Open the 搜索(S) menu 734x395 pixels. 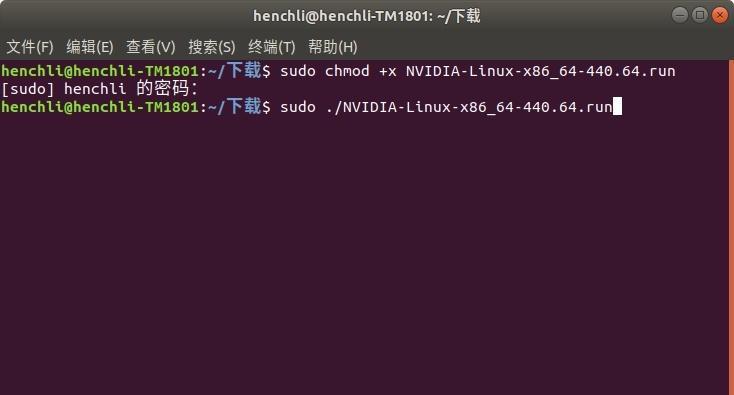212,47
